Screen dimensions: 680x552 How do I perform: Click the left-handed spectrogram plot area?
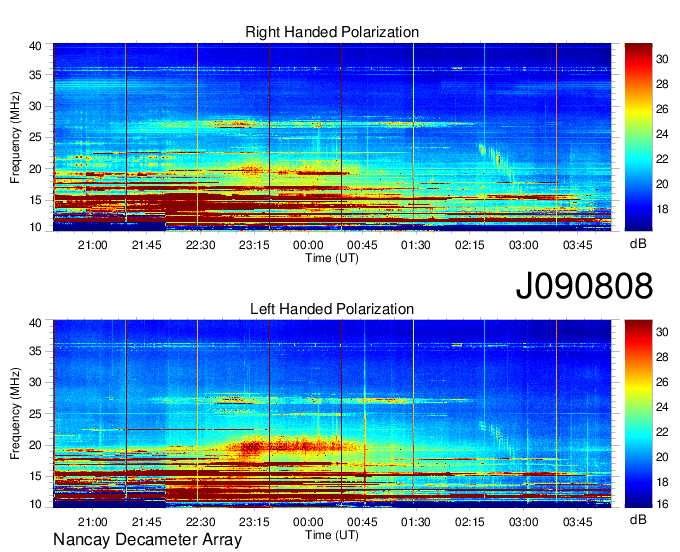[332, 414]
